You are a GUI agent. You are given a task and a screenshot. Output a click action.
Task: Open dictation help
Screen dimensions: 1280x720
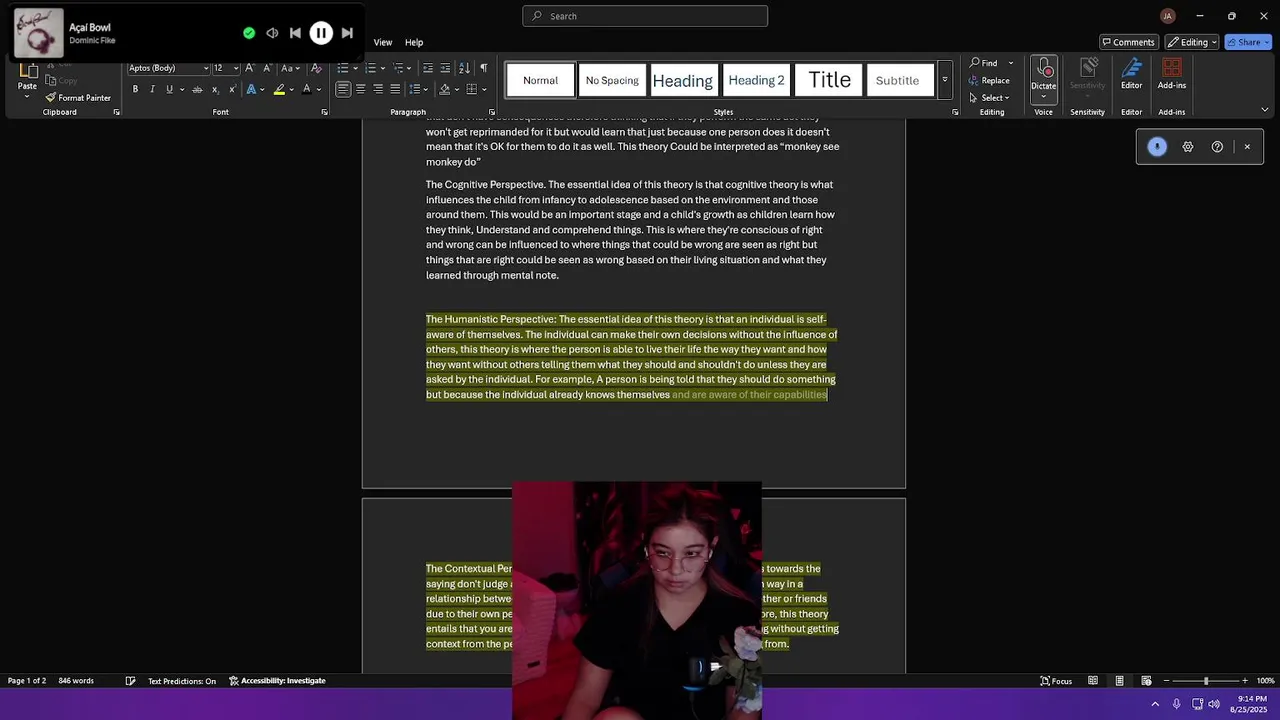[1217, 147]
